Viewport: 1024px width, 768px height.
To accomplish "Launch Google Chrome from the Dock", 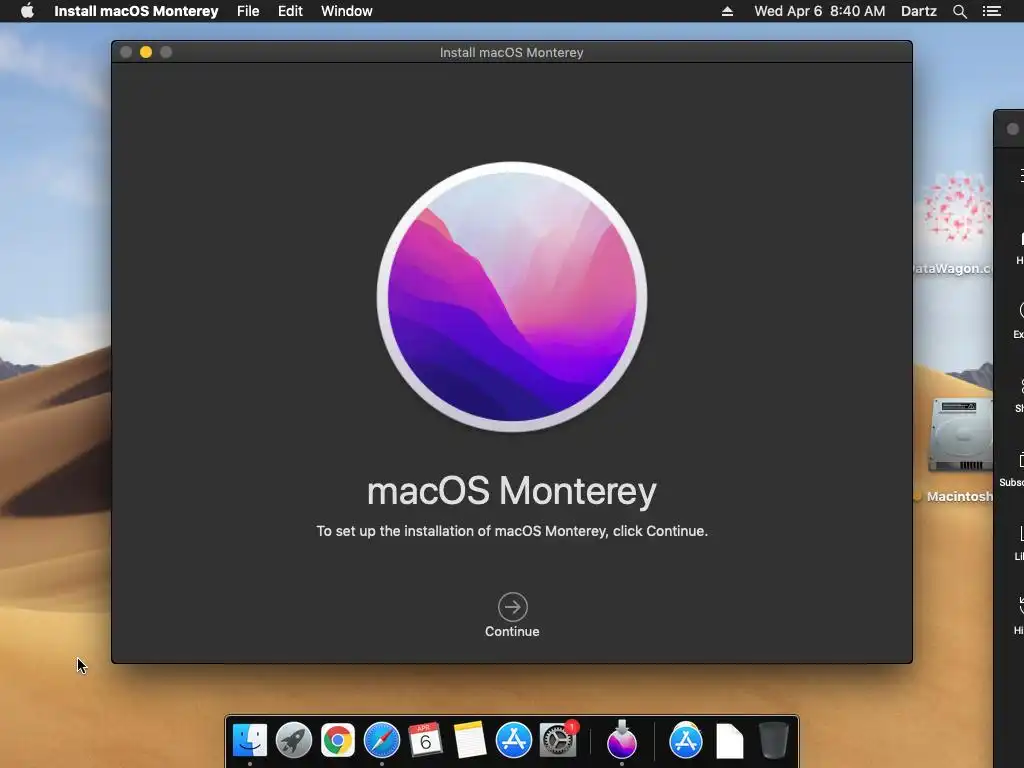I will [338, 741].
